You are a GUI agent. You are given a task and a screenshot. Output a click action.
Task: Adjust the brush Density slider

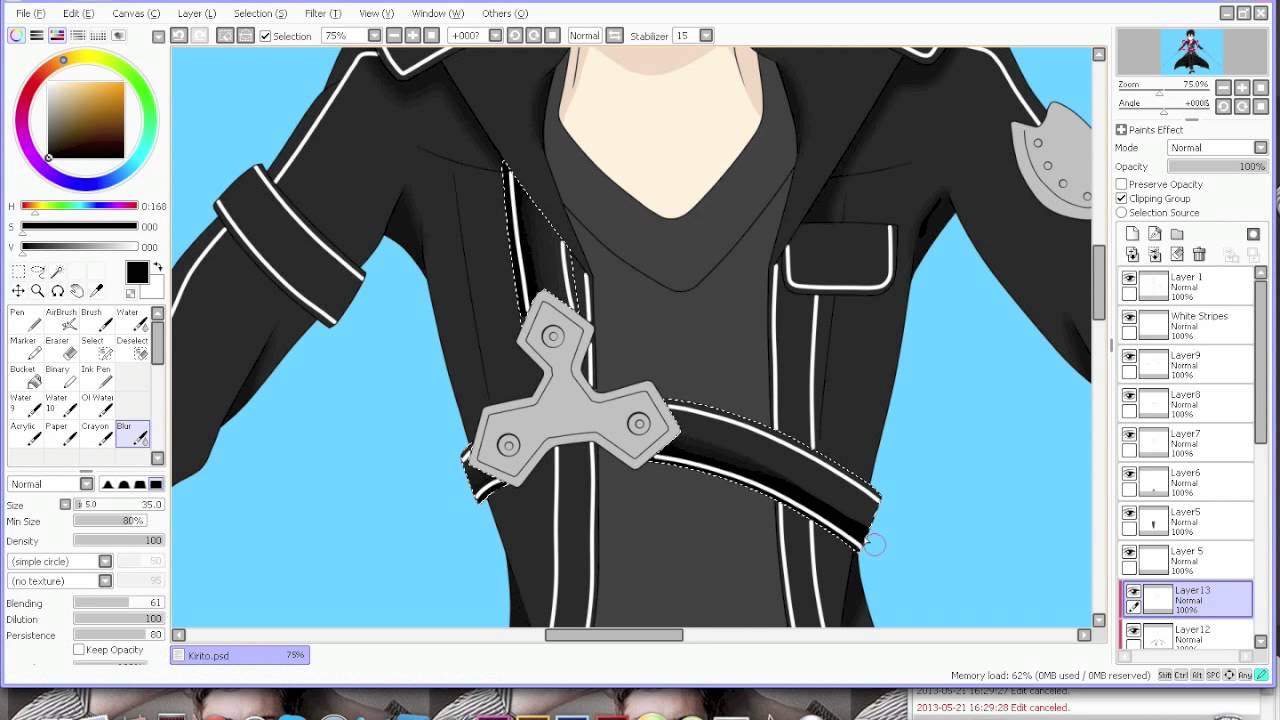pos(118,541)
